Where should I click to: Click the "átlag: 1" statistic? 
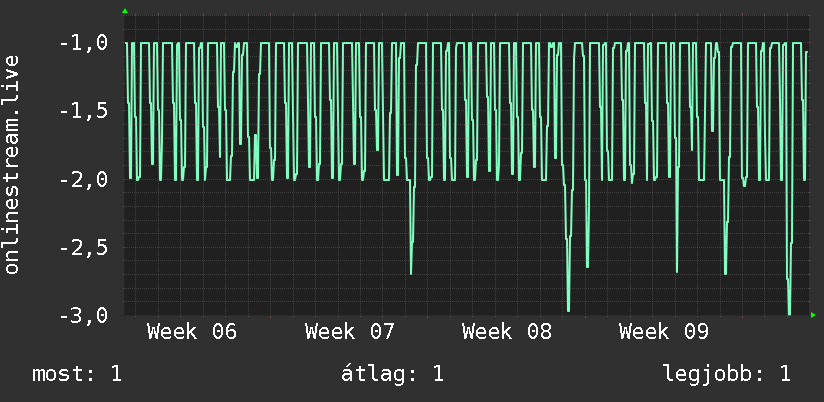click(392, 374)
